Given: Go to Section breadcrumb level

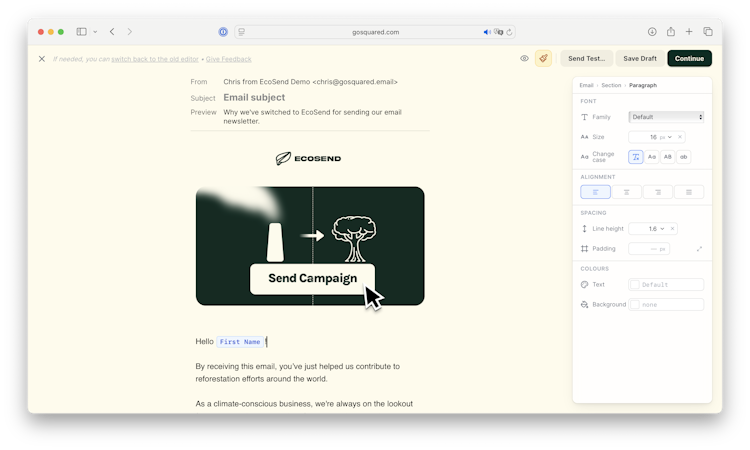Looking at the screenshot, I should pyautogui.click(x=611, y=86).
